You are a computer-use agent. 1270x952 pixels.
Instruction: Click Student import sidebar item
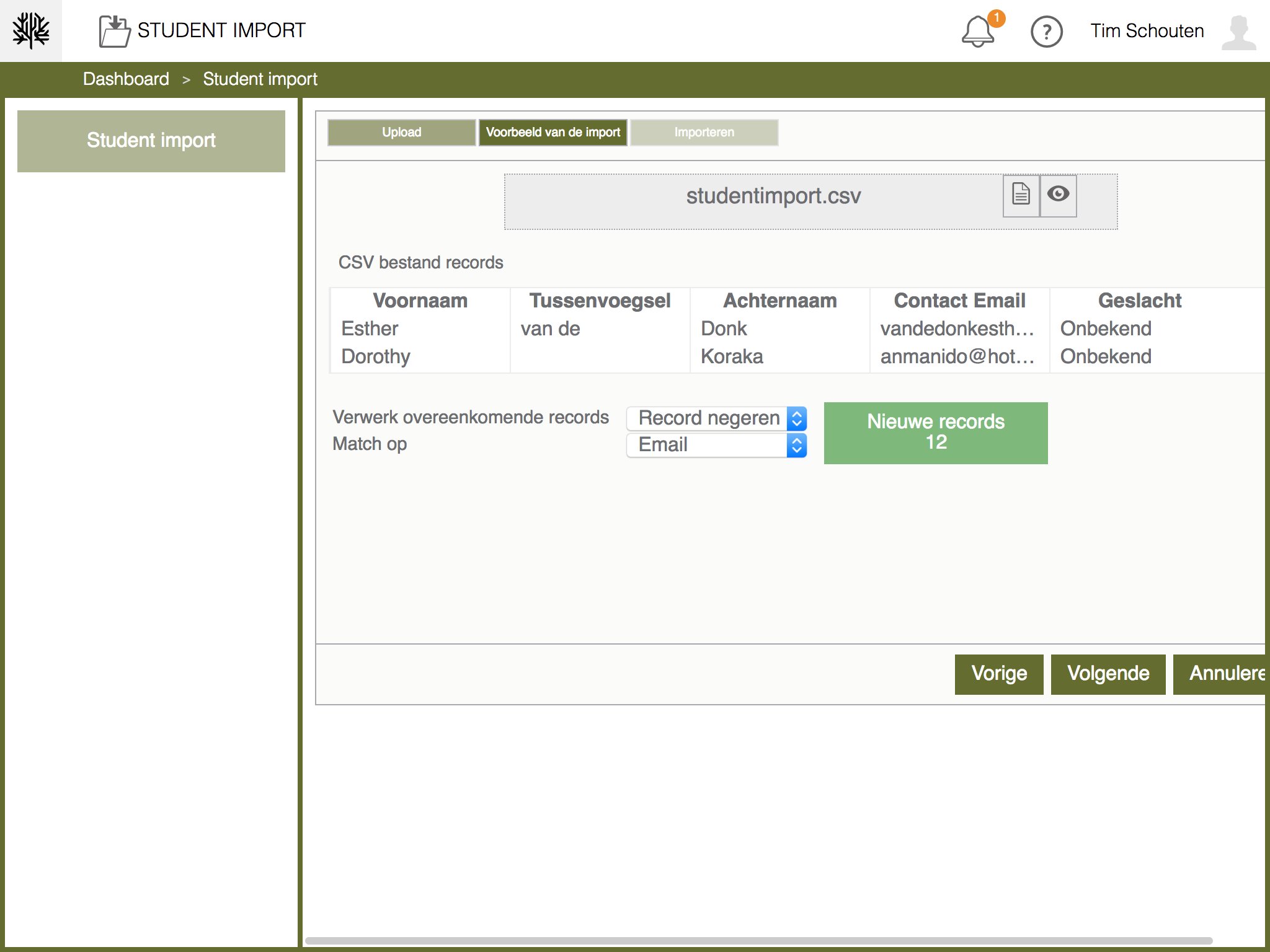click(x=151, y=141)
